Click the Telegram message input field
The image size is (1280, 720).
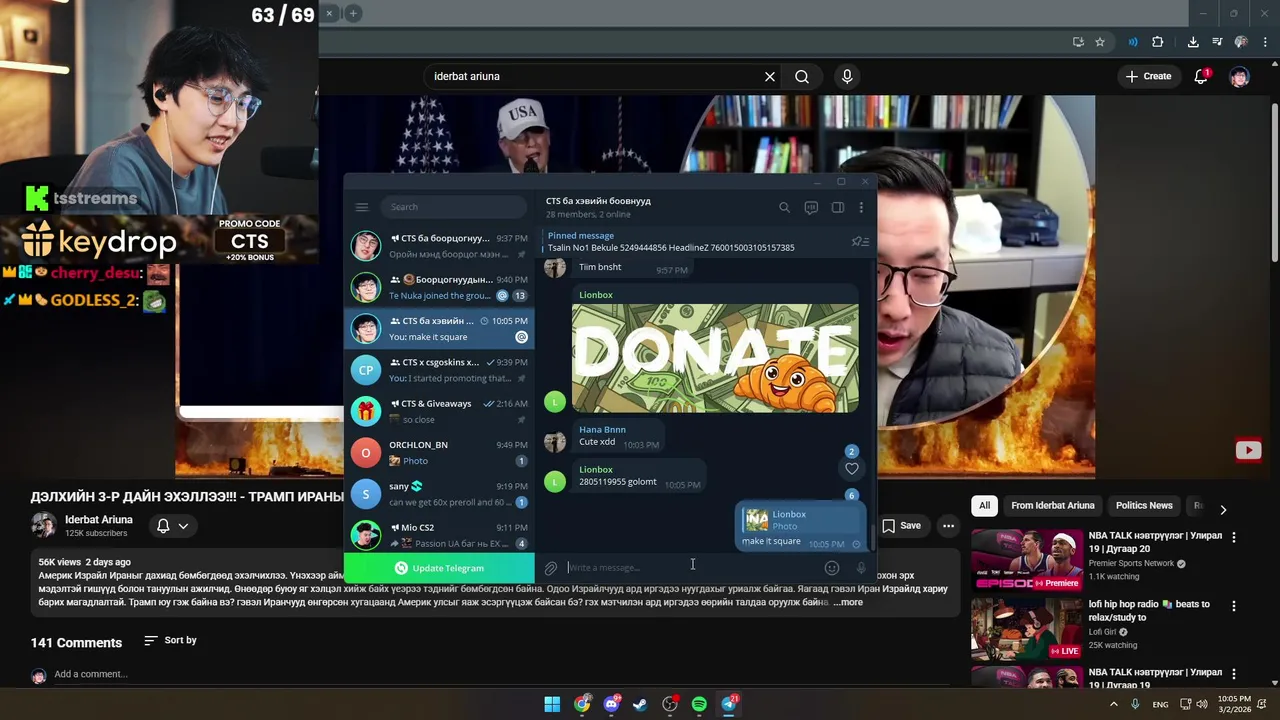click(x=690, y=568)
